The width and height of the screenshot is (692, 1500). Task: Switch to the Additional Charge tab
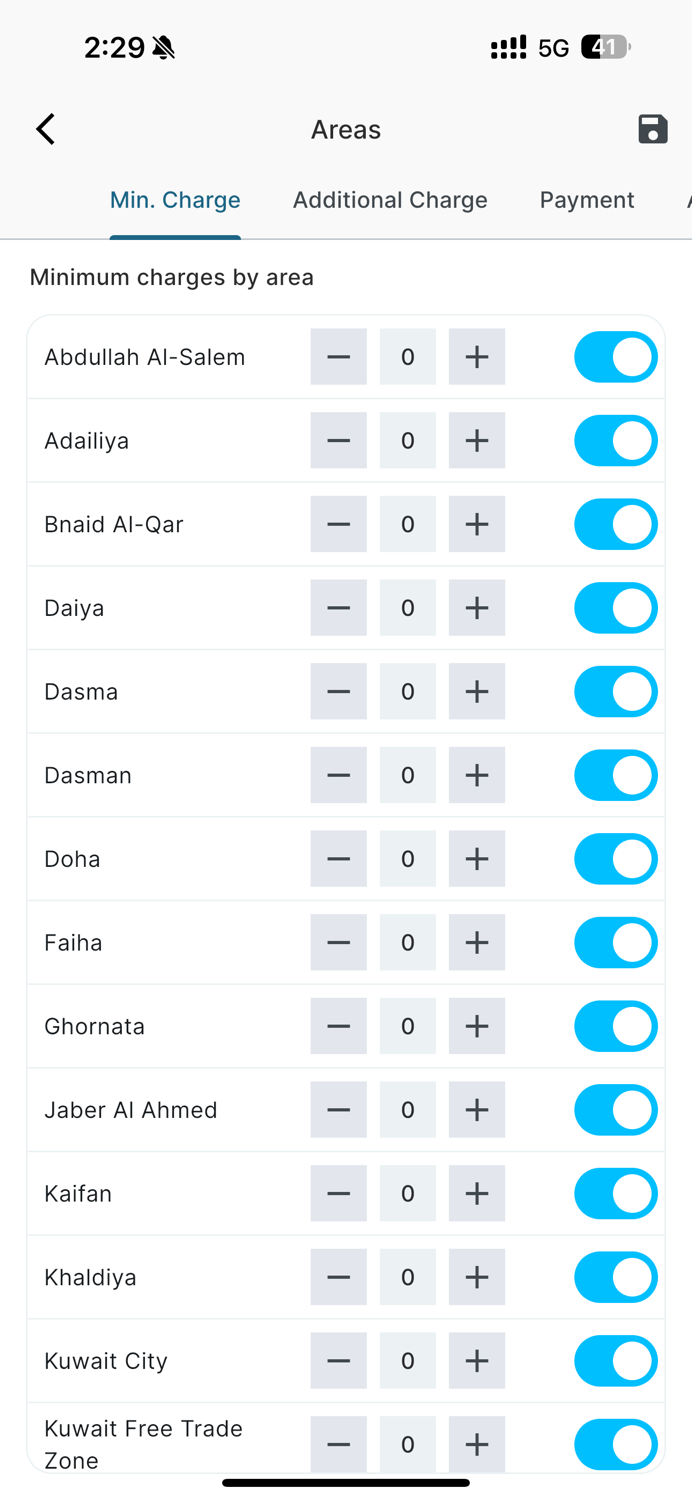390,200
